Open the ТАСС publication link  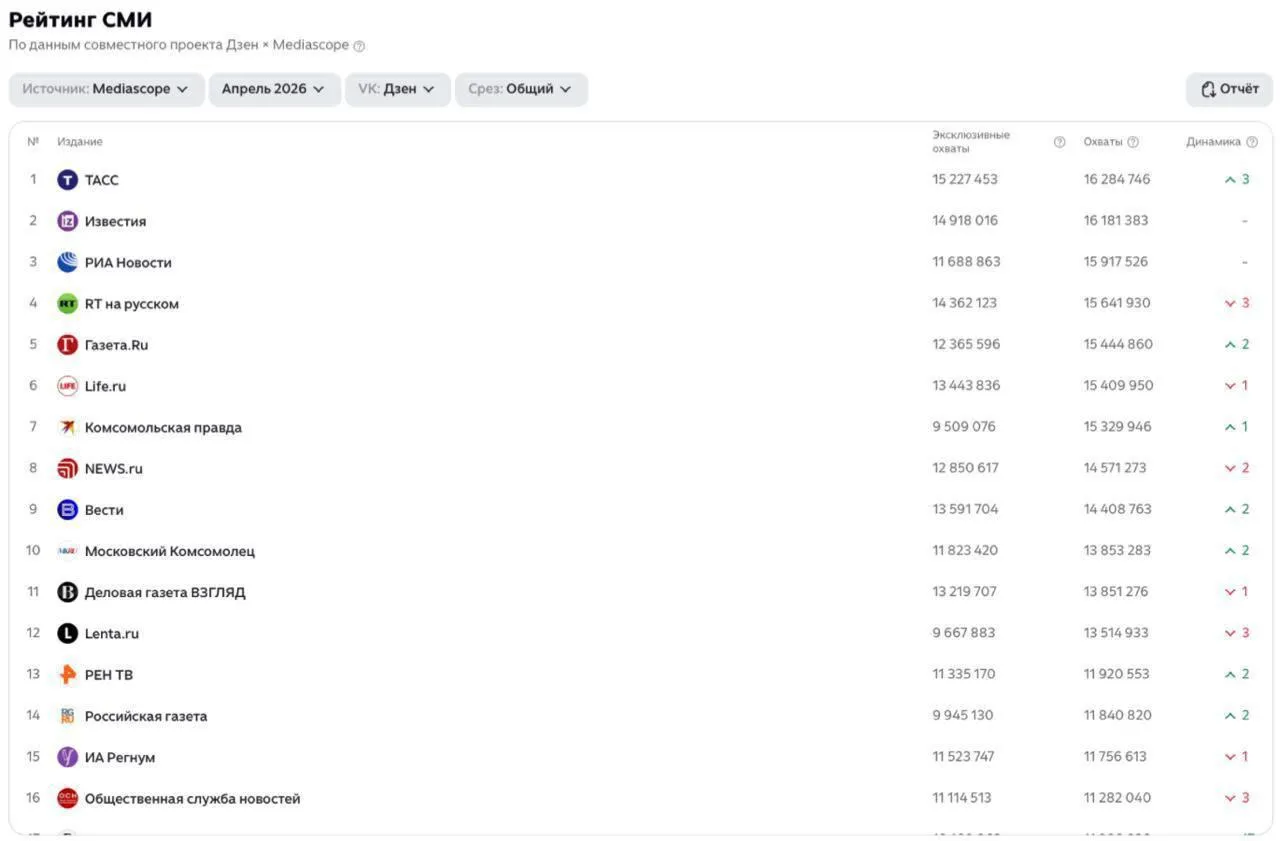(x=101, y=180)
